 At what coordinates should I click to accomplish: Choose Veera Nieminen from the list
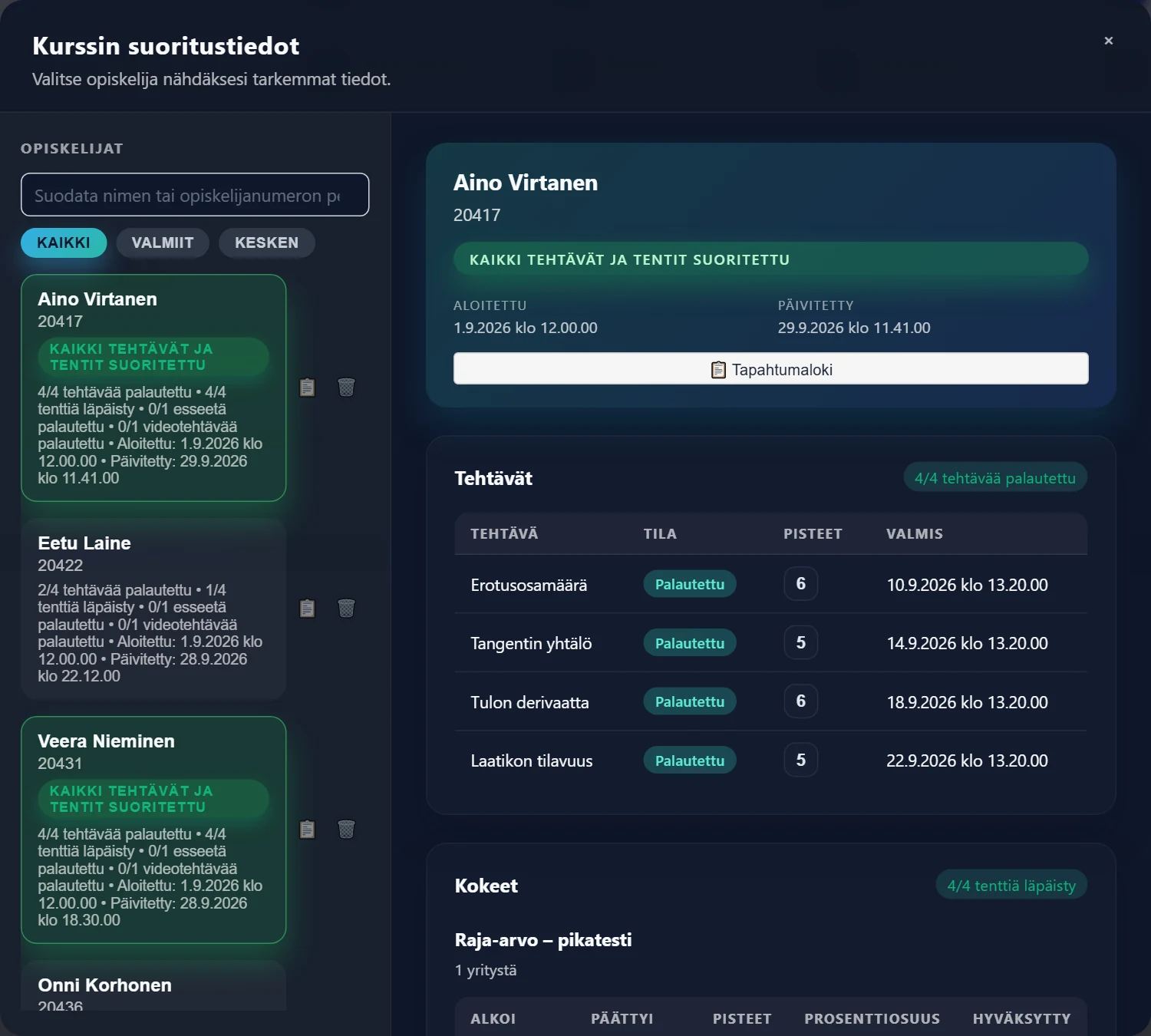[x=153, y=830]
